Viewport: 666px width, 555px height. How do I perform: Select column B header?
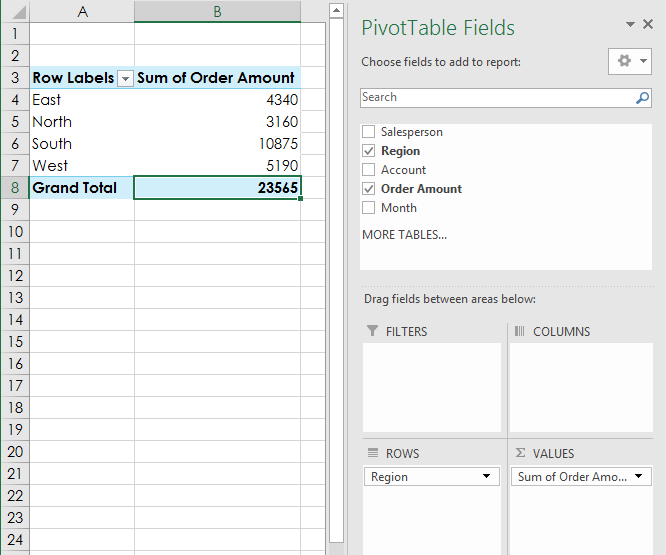point(217,11)
